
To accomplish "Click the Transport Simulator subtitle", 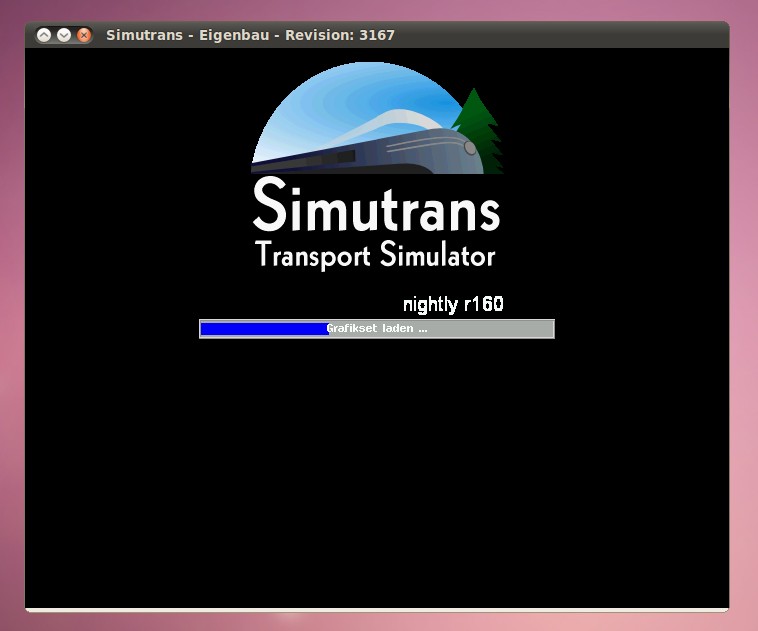I will click(x=376, y=254).
